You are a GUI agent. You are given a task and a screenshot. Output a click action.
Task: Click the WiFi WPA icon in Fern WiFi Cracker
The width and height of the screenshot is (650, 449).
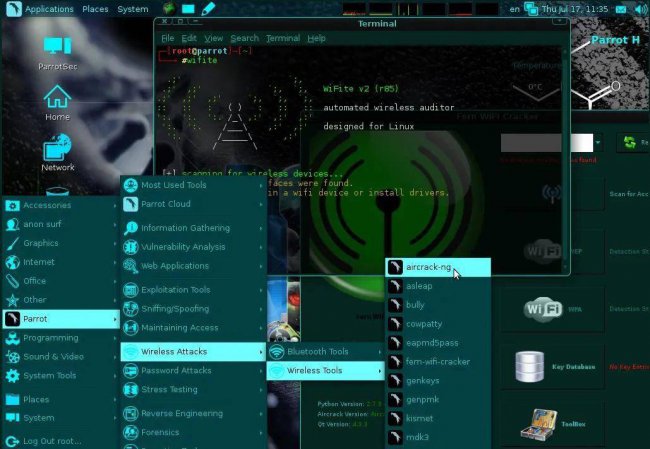(543, 309)
